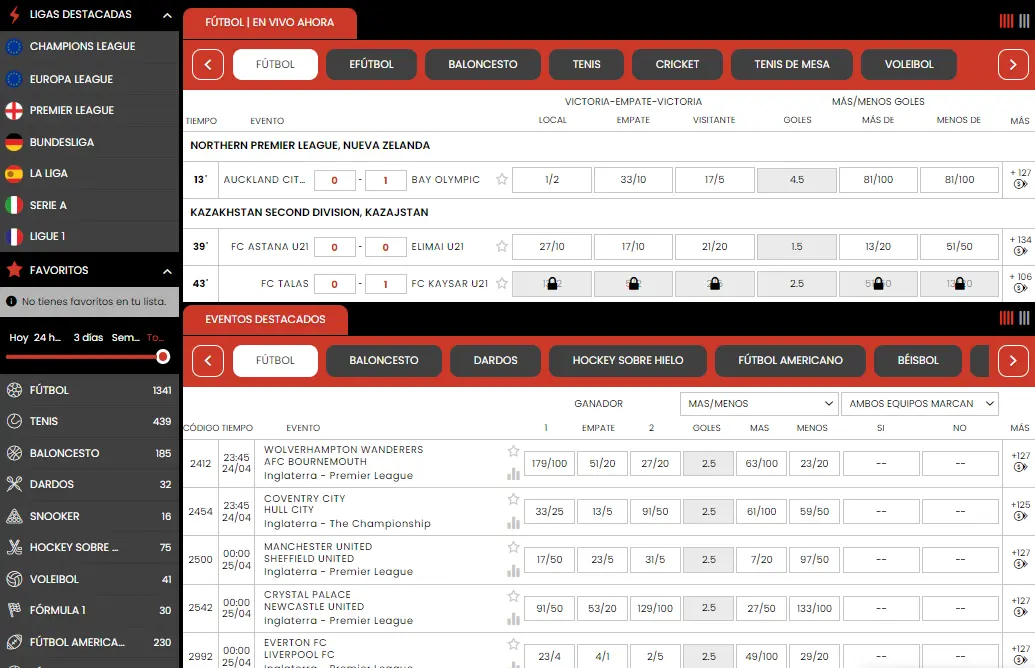1035x668 pixels.
Task: Click the Champions League flag icon
Action: (x=14, y=46)
